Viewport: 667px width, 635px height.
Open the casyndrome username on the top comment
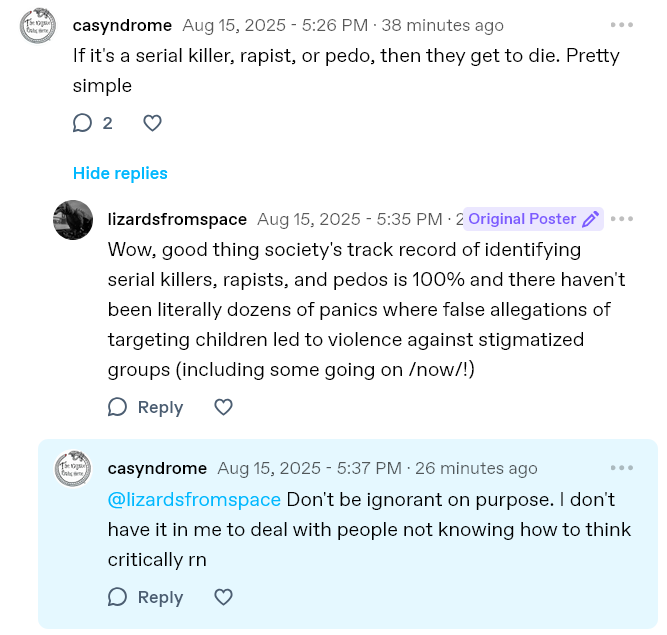tap(122, 25)
